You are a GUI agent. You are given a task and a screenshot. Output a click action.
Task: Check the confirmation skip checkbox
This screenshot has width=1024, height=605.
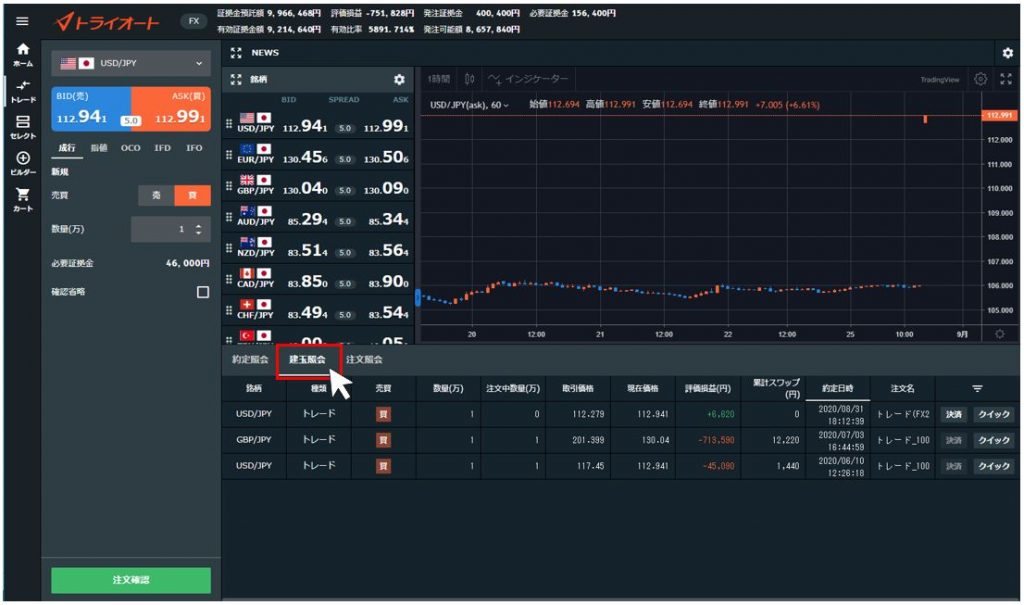click(x=203, y=292)
